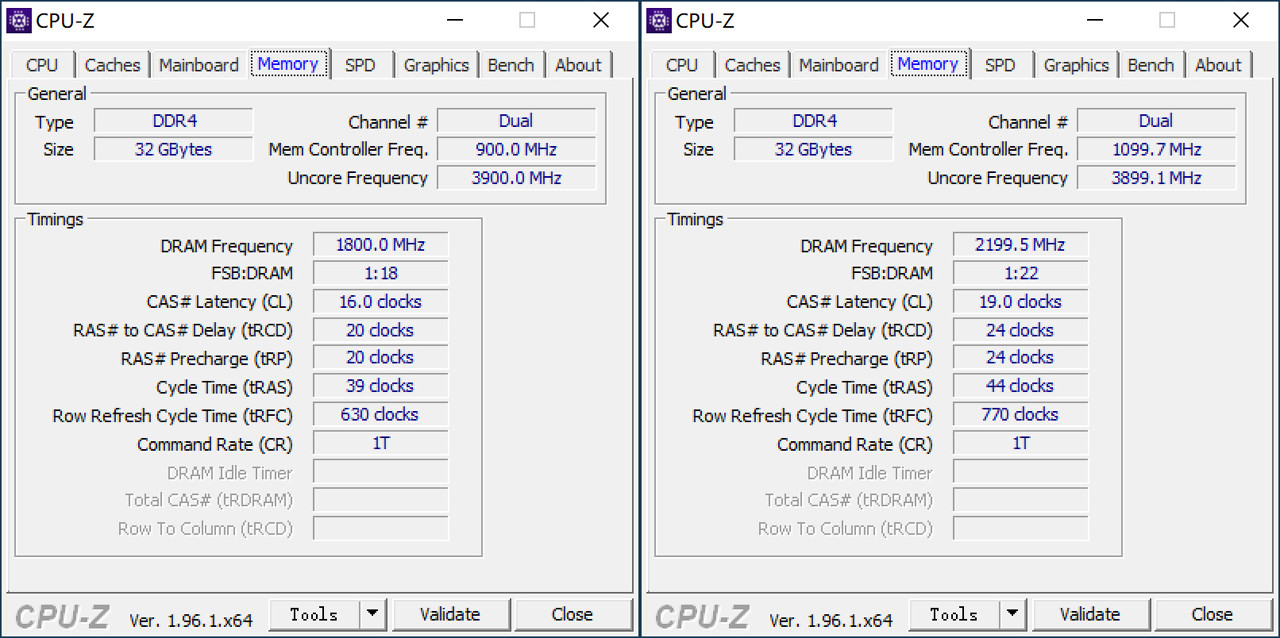Open the Tools dropdown arrow in right window
The width and height of the screenshot is (1280, 638).
[1012, 614]
